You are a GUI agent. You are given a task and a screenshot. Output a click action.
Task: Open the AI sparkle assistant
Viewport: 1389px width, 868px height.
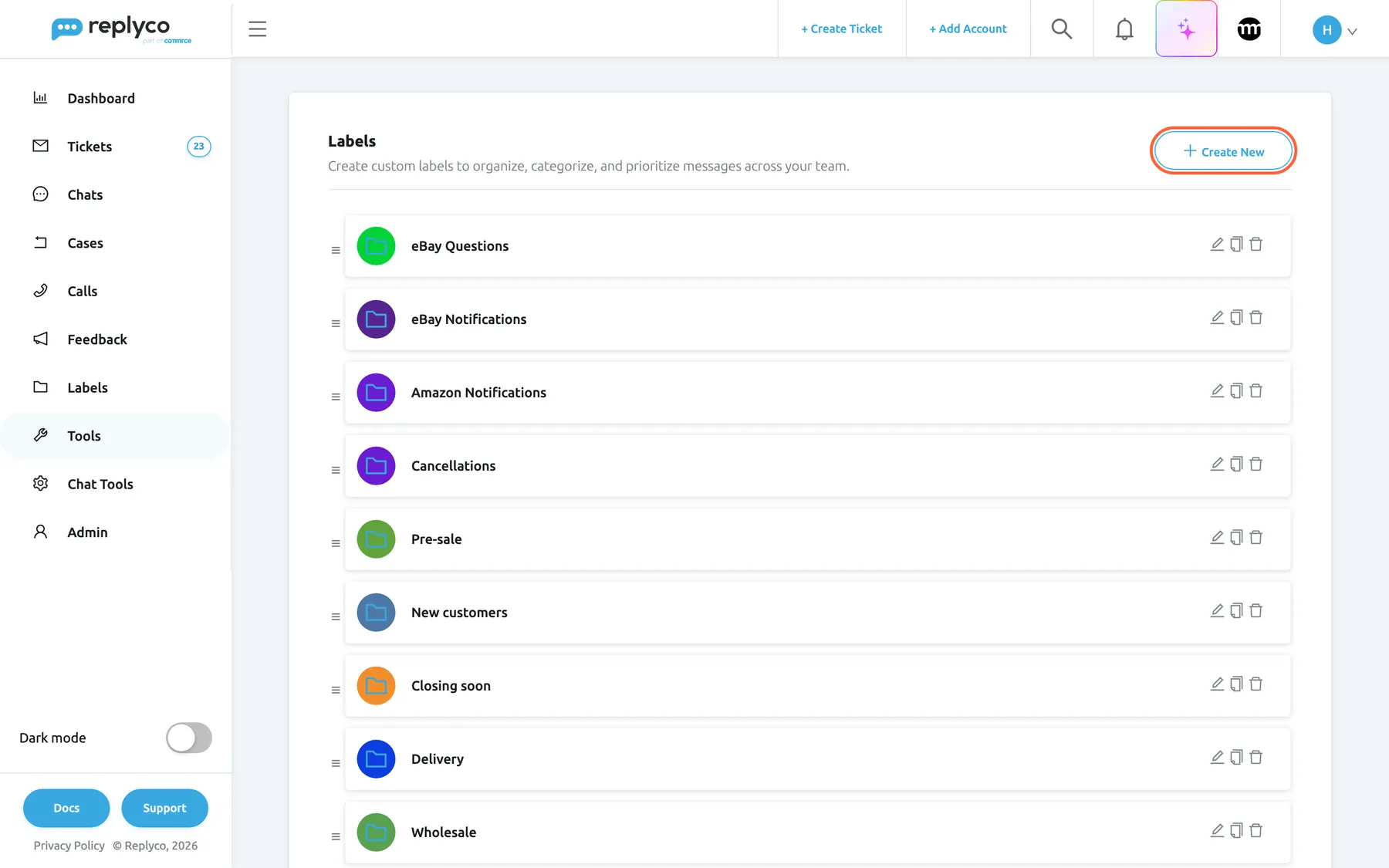pos(1186,29)
